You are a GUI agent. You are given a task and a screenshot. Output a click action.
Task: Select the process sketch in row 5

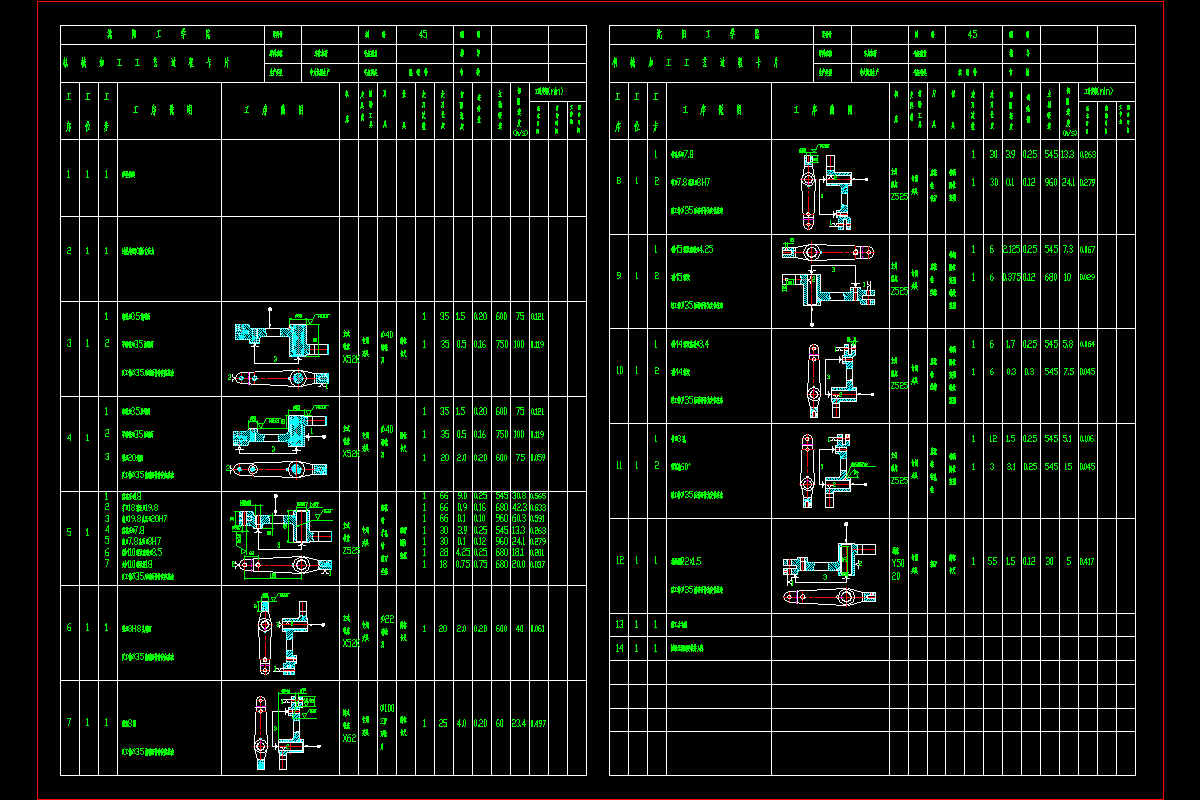click(x=283, y=538)
